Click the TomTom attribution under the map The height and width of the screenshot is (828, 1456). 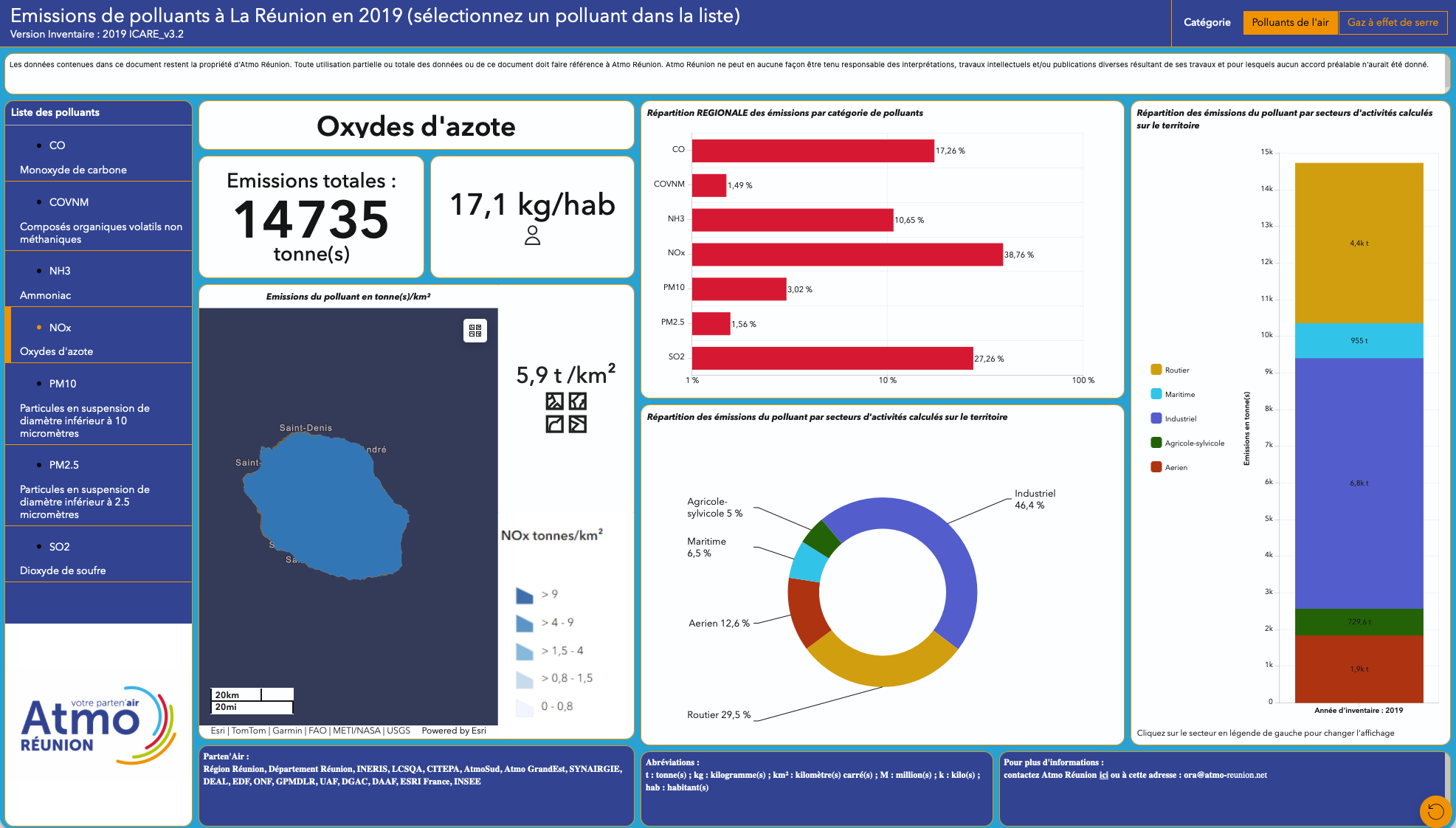point(249,731)
